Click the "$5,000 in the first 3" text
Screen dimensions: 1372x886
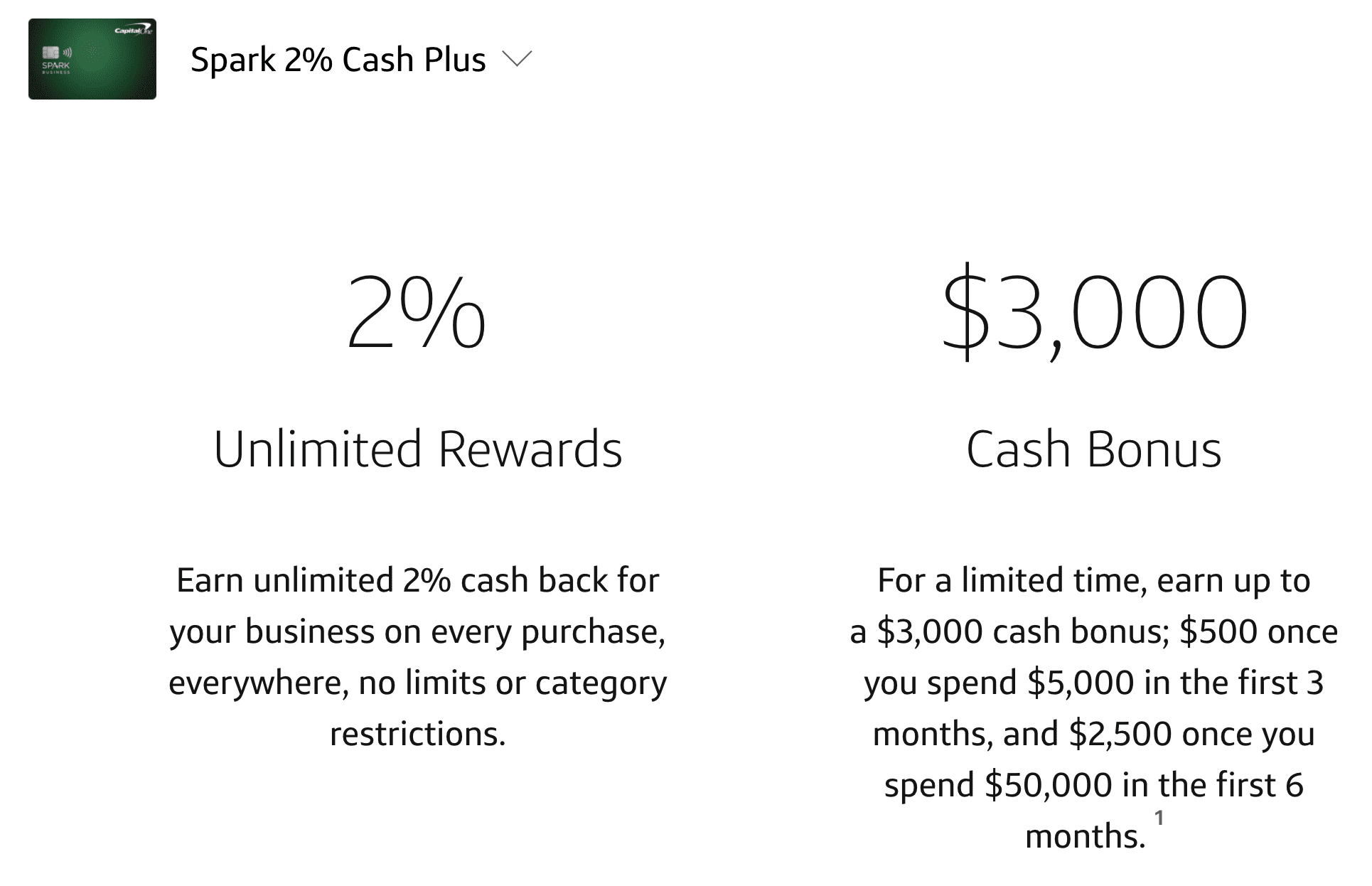tap(1175, 683)
